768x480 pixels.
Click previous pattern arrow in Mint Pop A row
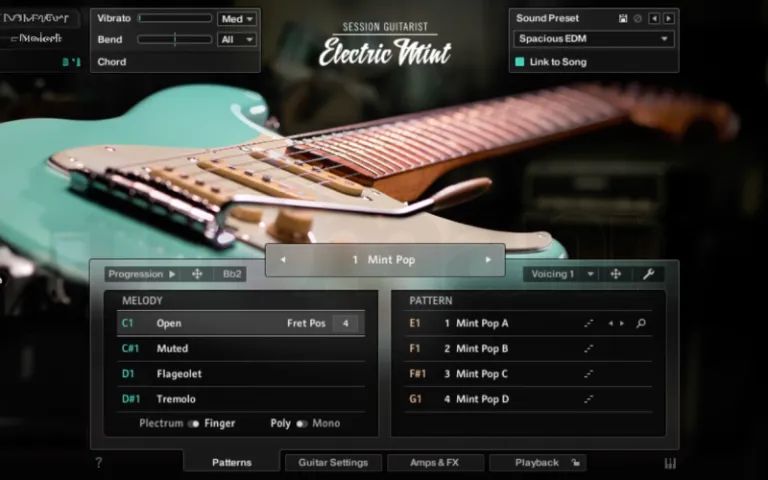610,323
